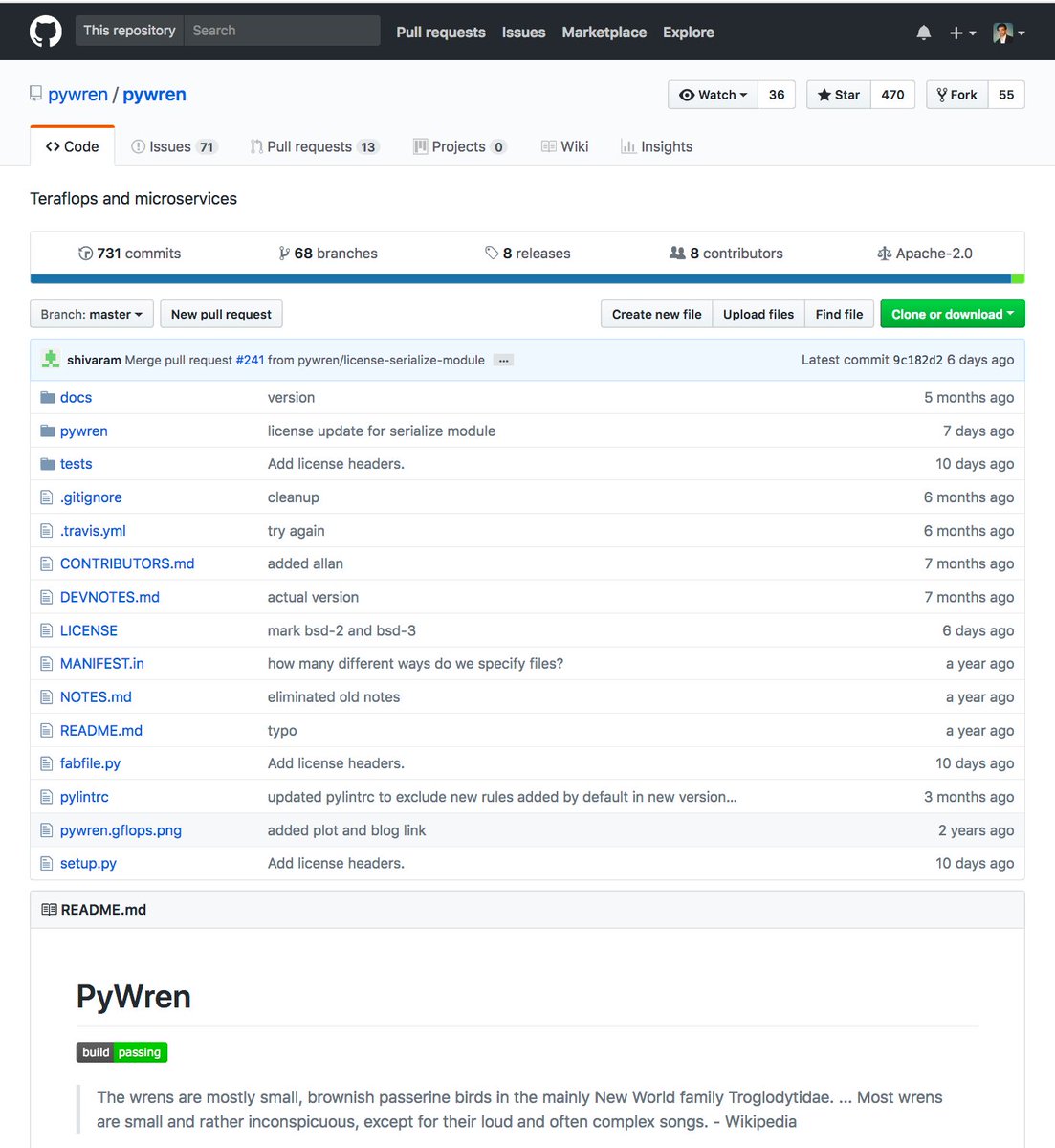Click the pywren owner link
This screenshot has width=1055, height=1148.
(x=77, y=94)
